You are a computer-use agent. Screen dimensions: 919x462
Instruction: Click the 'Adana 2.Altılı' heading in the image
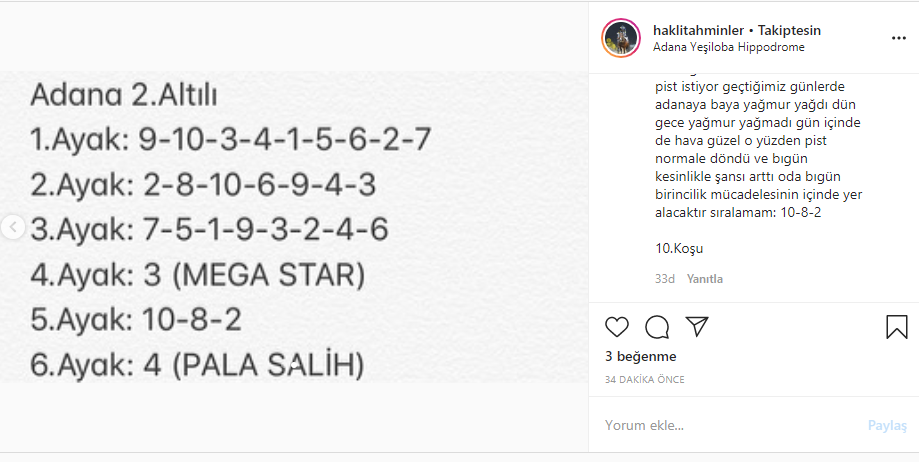coord(124,96)
